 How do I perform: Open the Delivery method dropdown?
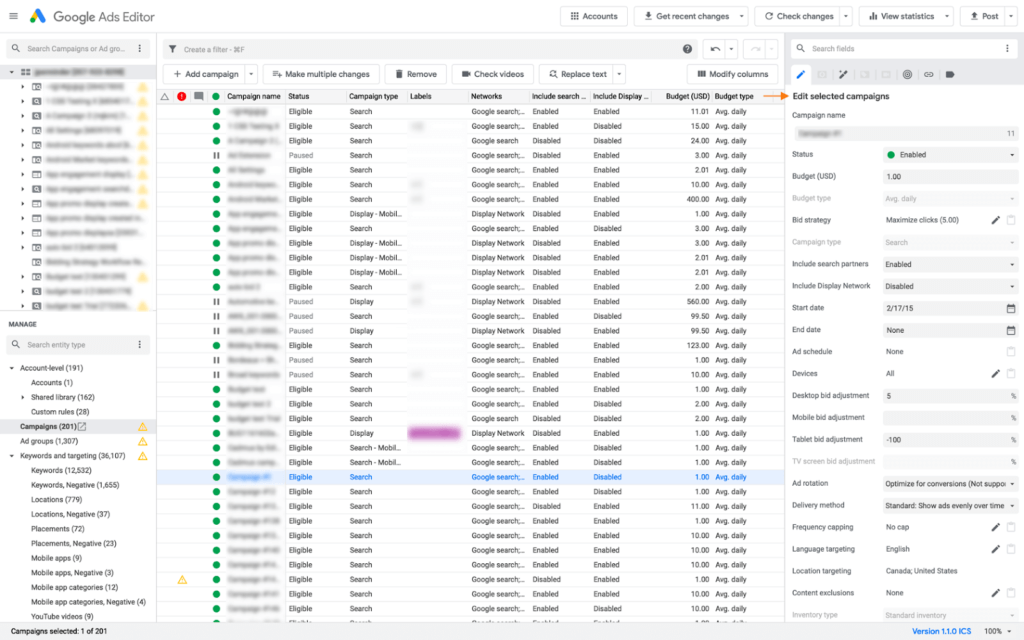click(950, 505)
